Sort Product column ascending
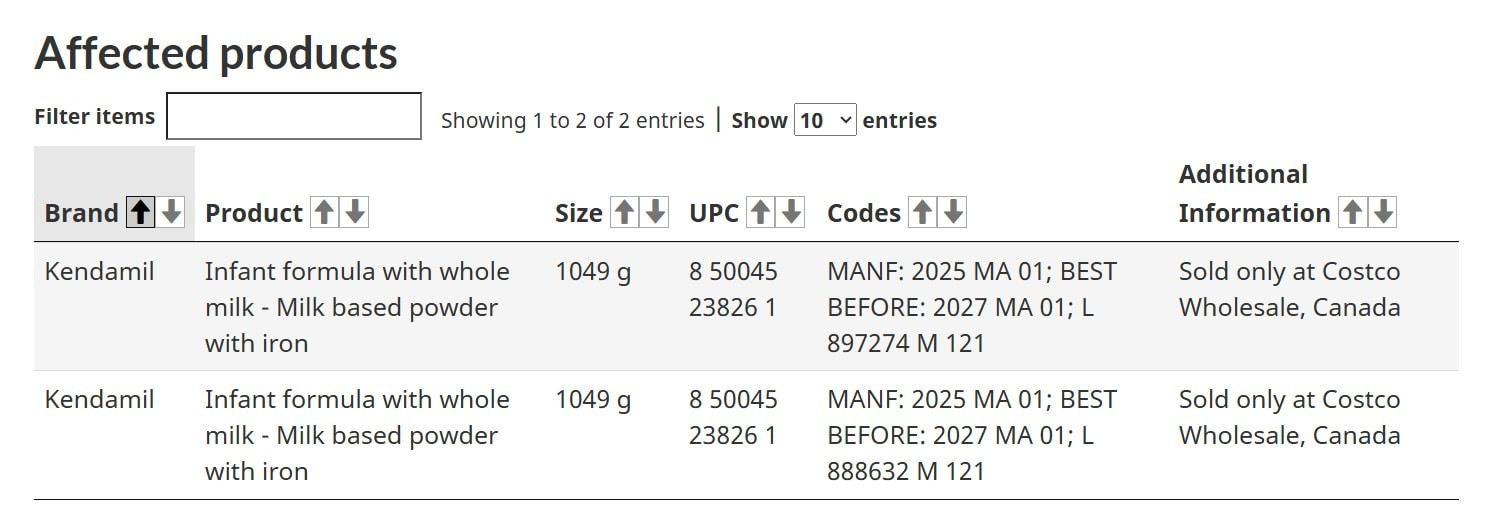Screen dimensions: 1491x529 324,212
